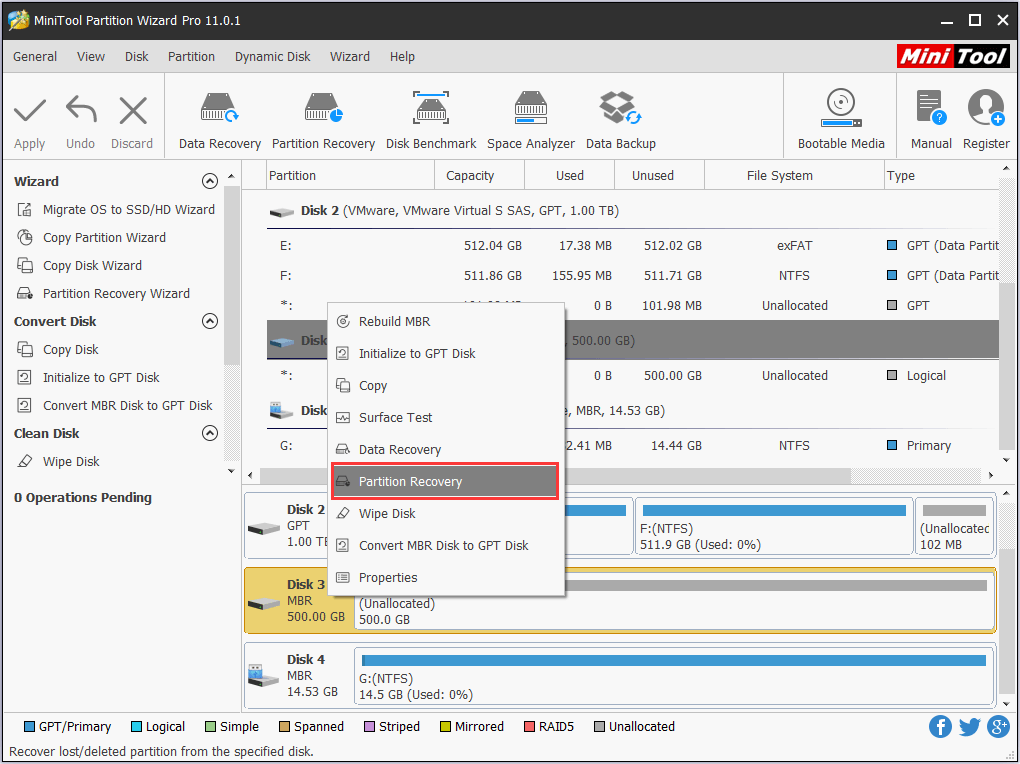Choose Partition Recovery in the context menu
Image resolution: width=1020 pixels, height=764 pixels.
[x=446, y=482]
